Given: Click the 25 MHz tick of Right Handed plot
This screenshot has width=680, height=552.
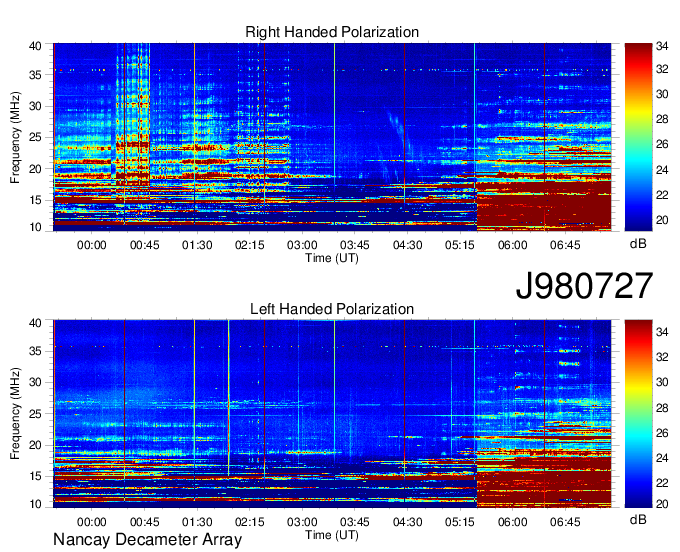Looking at the screenshot, I should pos(35,137).
